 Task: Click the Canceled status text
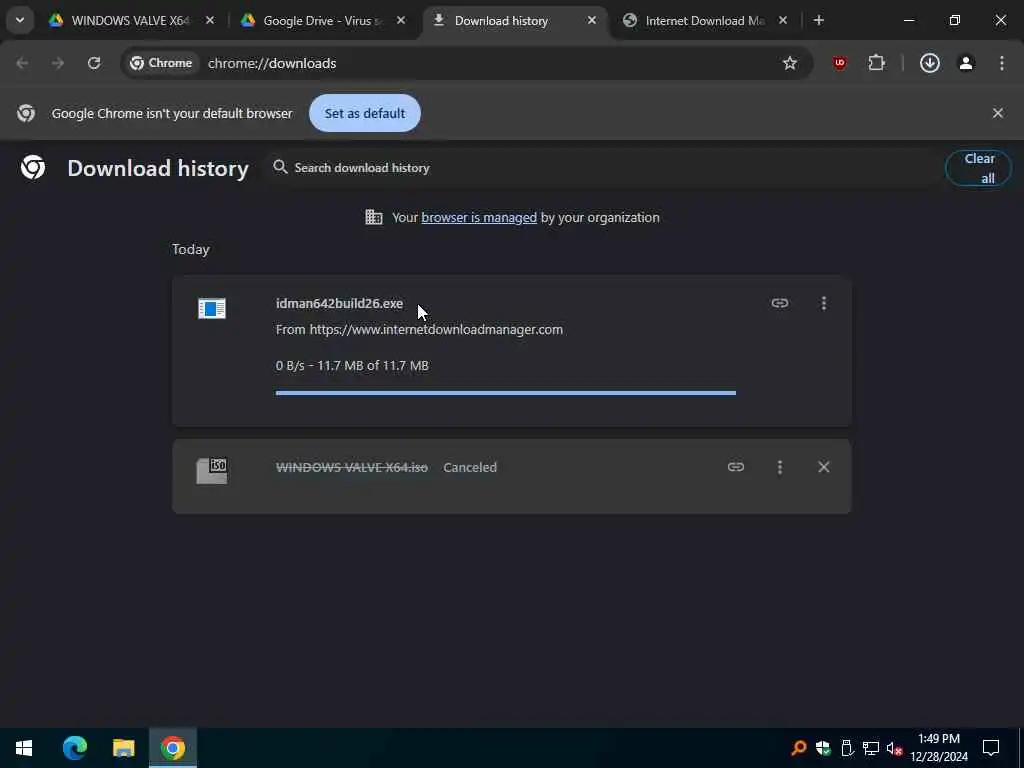470,468
